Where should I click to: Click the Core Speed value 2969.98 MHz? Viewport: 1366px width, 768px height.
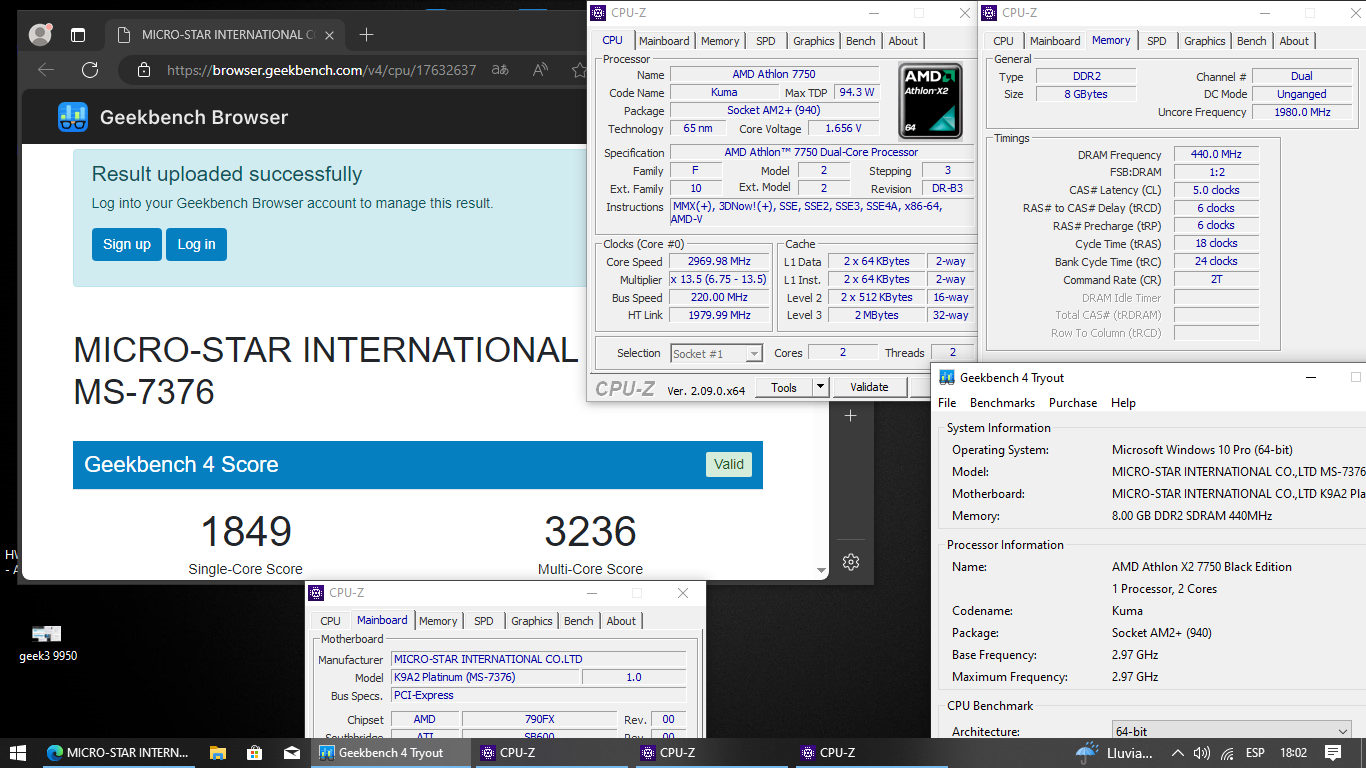(x=718, y=261)
